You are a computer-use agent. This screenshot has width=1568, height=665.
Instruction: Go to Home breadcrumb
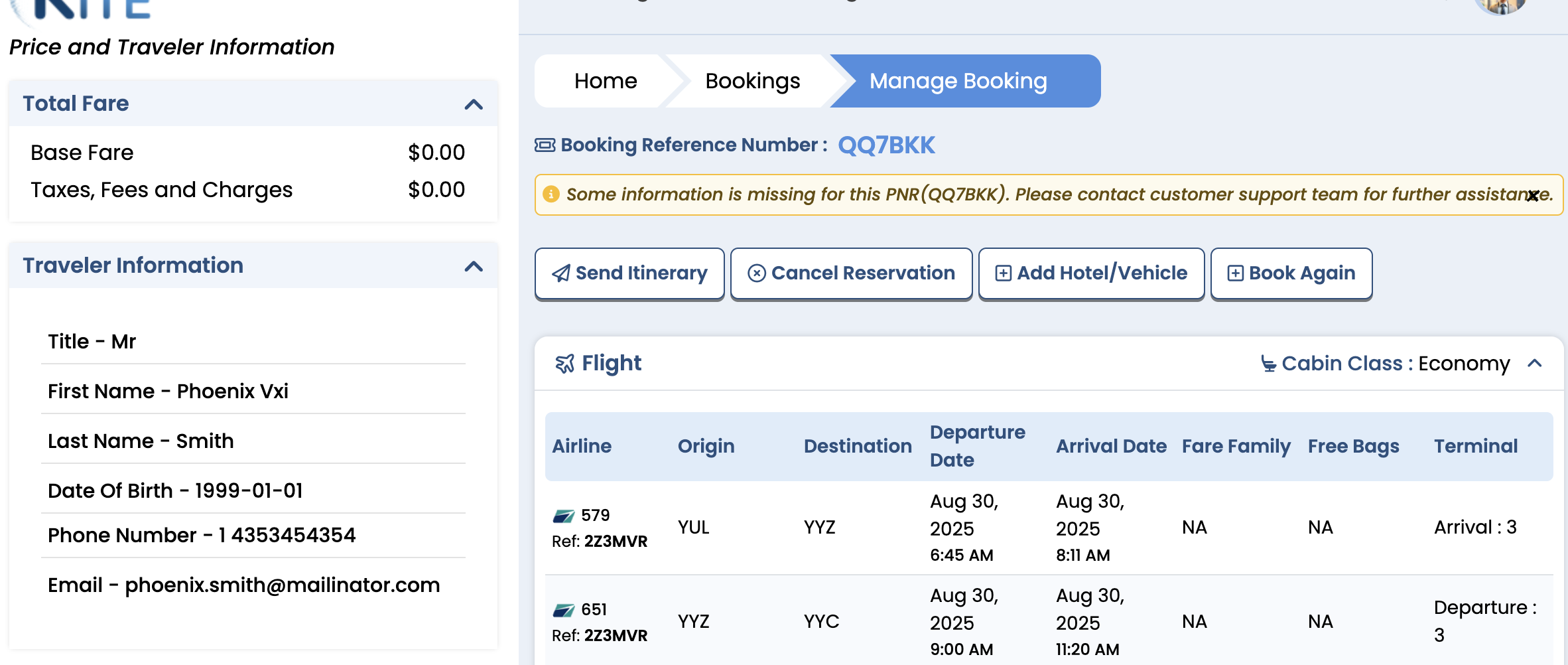(606, 81)
